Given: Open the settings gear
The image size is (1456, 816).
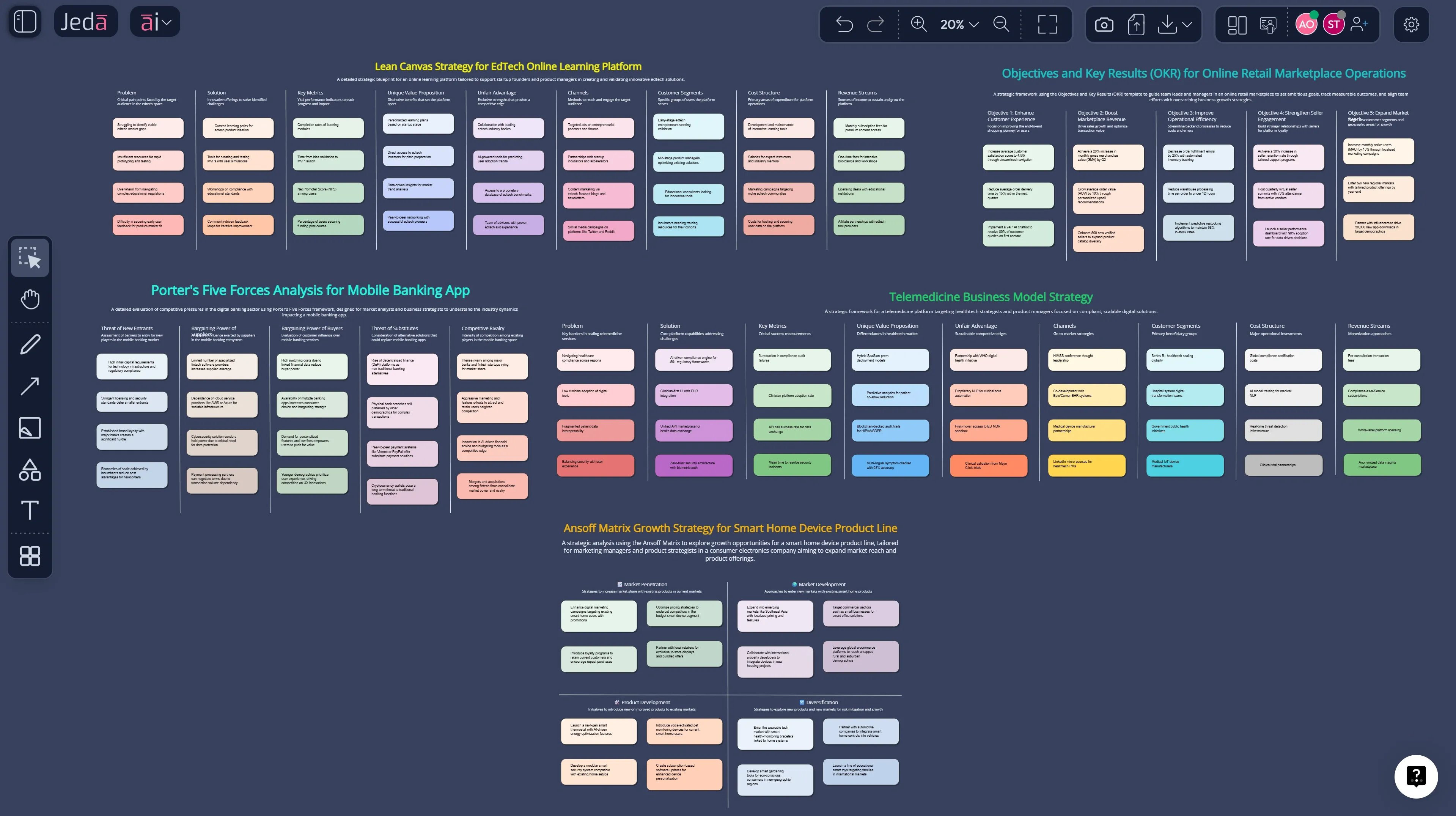Looking at the screenshot, I should coord(1411,24).
